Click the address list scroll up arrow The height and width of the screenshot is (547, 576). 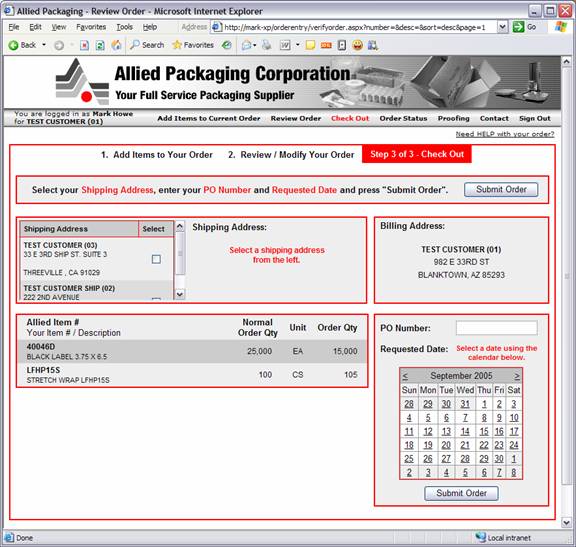point(180,226)
